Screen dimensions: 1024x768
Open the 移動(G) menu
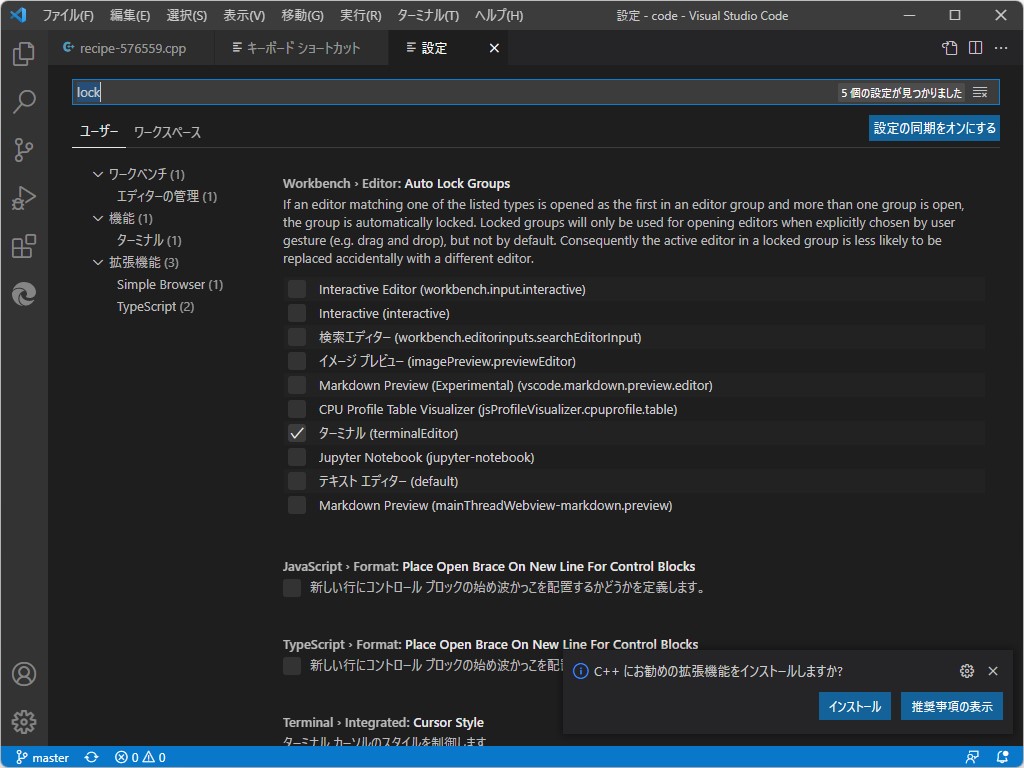pyautogui.click(x=302, y=15)
